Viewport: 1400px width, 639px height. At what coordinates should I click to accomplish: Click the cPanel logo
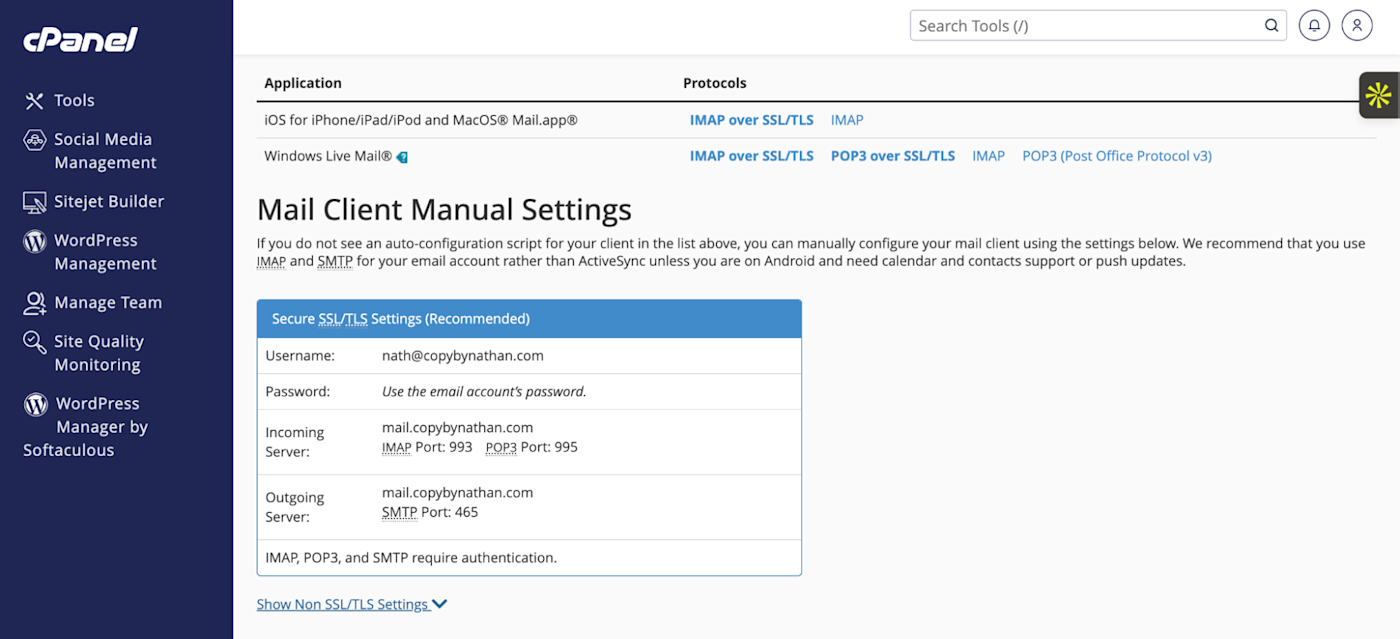tap(80, 40)
